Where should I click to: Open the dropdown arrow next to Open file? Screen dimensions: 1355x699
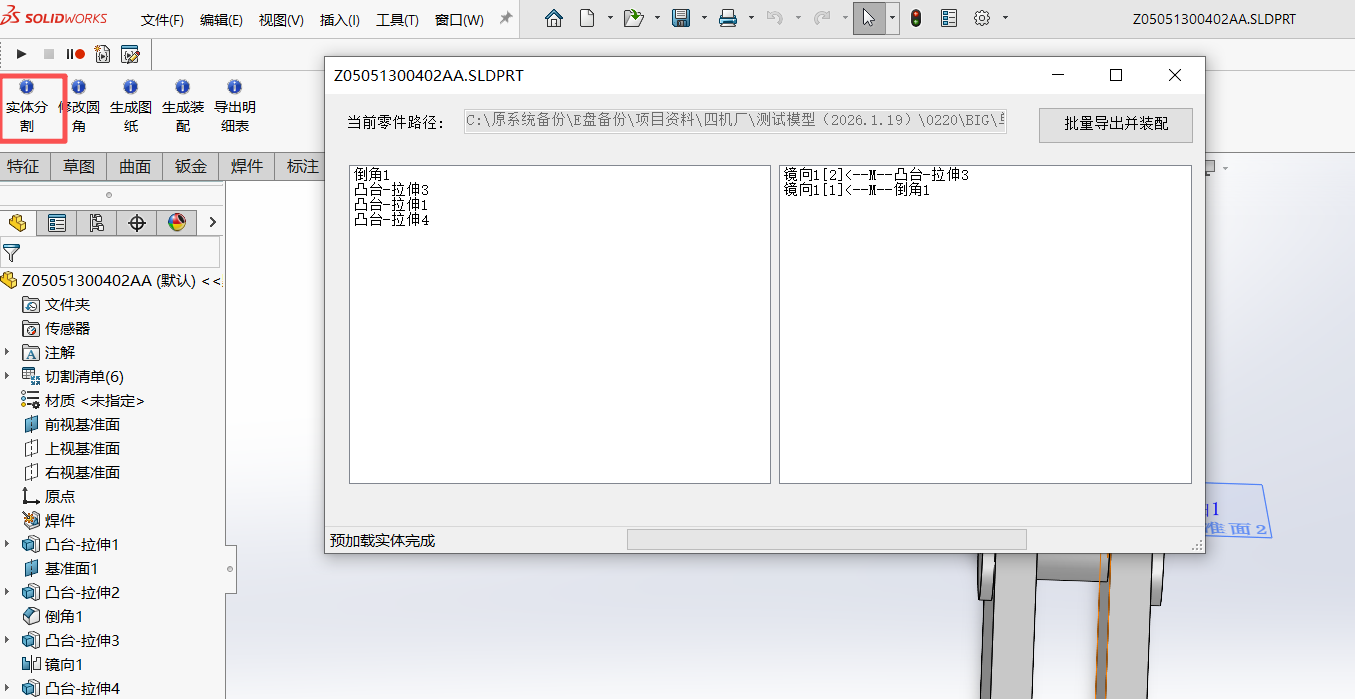(x=657, y=18)
